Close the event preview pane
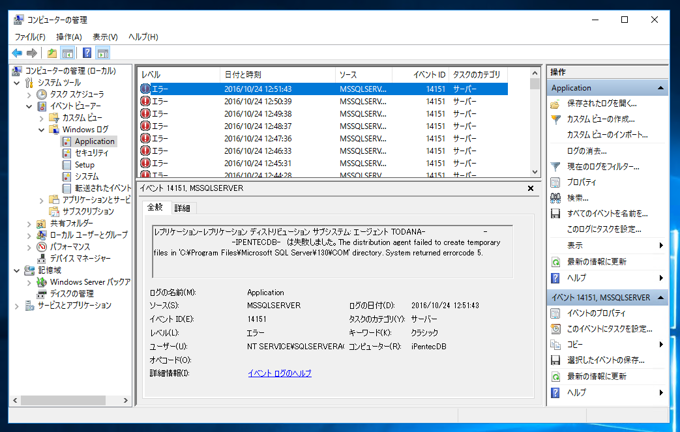Image resolution: width=680 pixels, height=432 pixels. (530, 188)
